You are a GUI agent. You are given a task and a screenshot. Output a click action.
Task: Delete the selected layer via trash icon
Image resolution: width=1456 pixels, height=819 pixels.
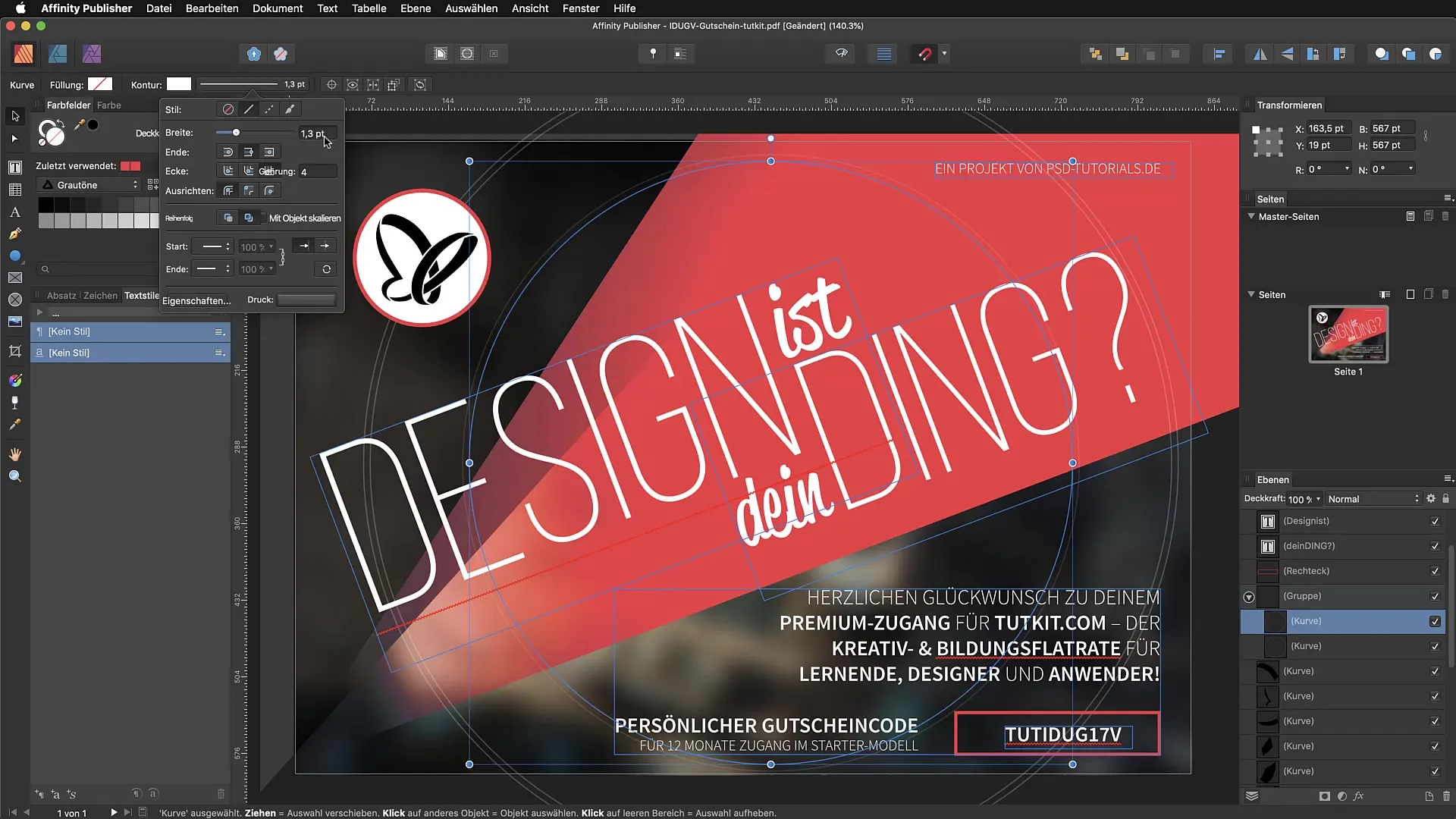pyautogui.click(x=1446, y=796)
